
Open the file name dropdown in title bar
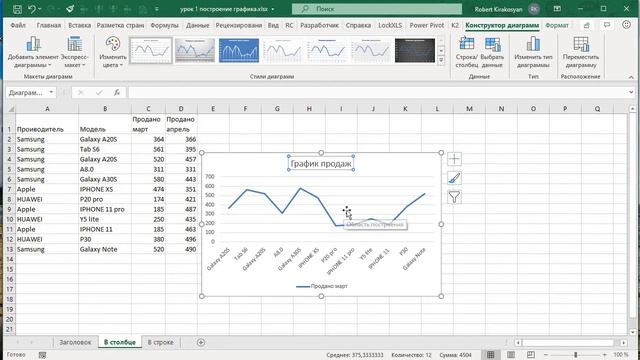(x=273, y=9)
